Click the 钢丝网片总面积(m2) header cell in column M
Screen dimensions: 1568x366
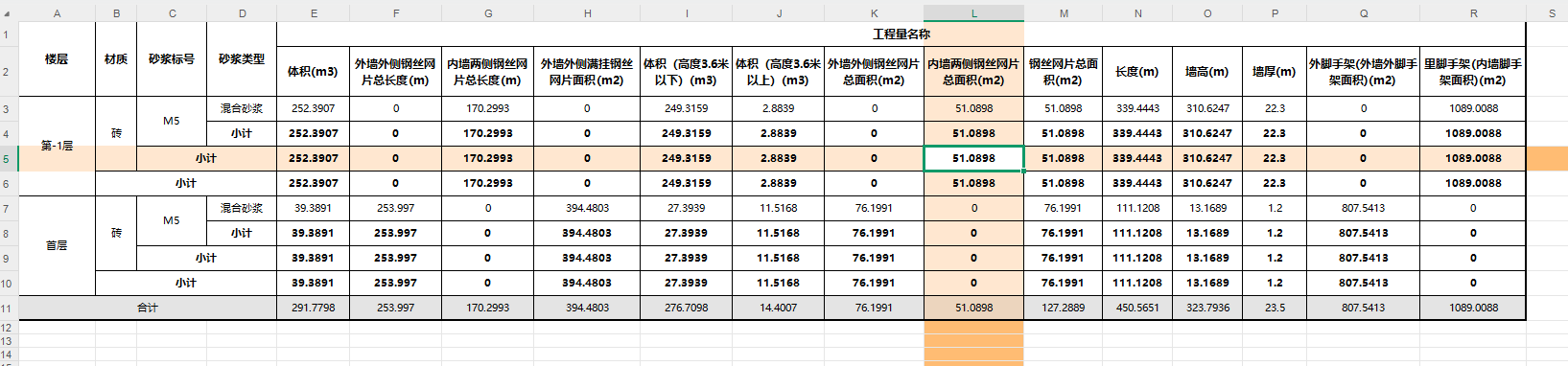(1063, 72)
